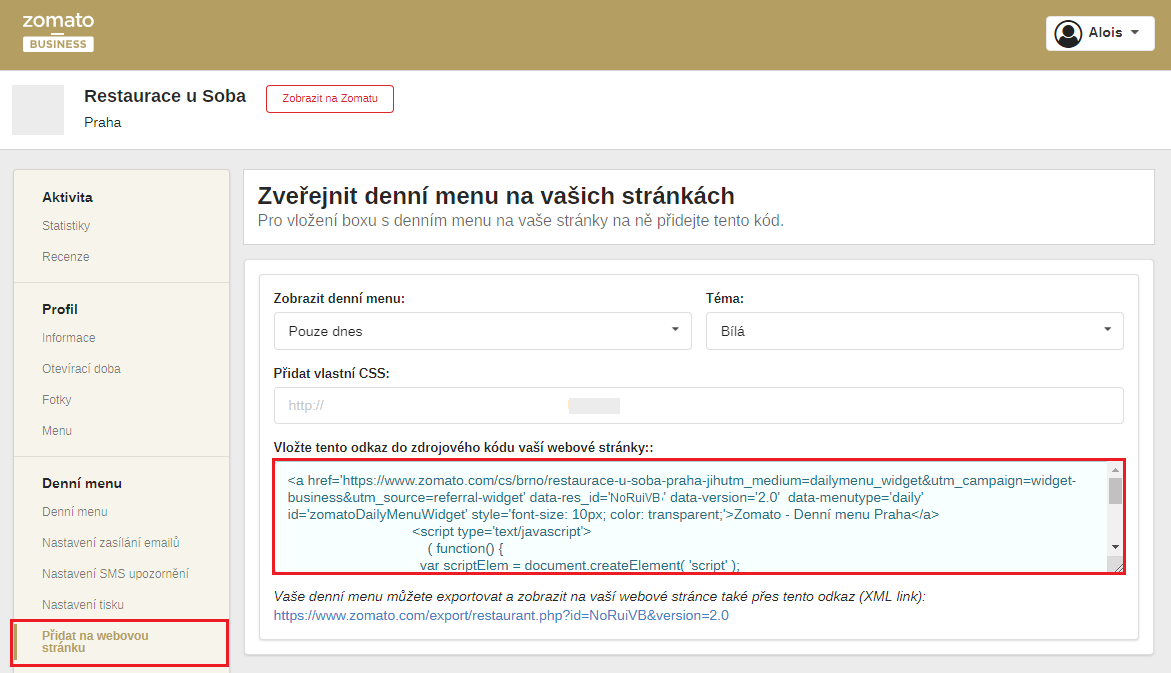Click the Alois user avatar icon
The width and height of the screenshot is (1171, 673).
1069,33
